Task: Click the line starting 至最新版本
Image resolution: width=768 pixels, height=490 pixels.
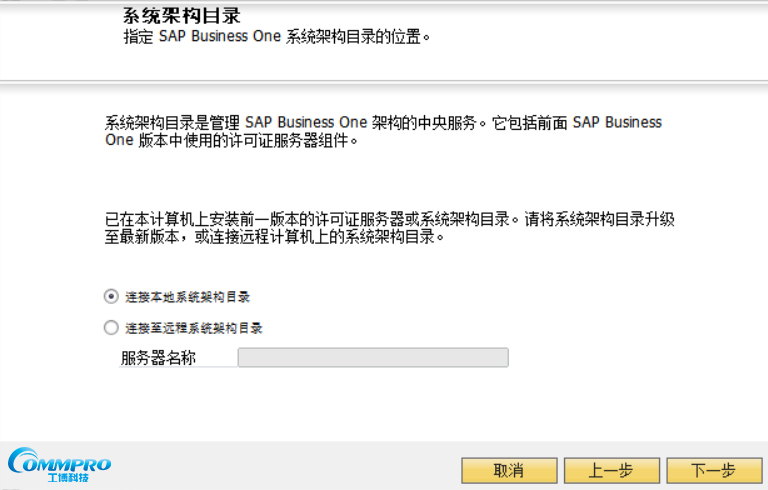Action: pos(273,240)
